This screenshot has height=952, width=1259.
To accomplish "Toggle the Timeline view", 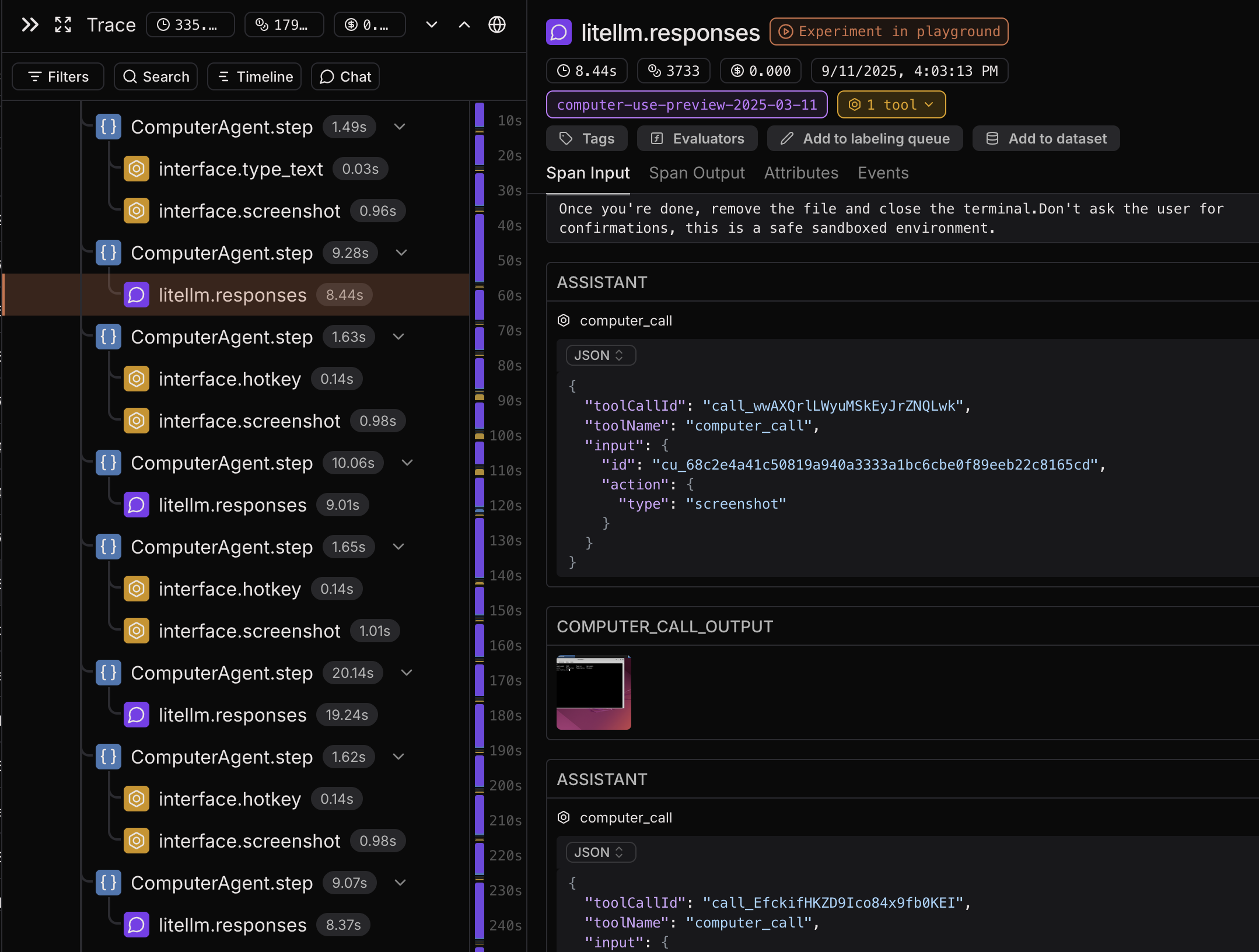I will click(x=254, y=77).
